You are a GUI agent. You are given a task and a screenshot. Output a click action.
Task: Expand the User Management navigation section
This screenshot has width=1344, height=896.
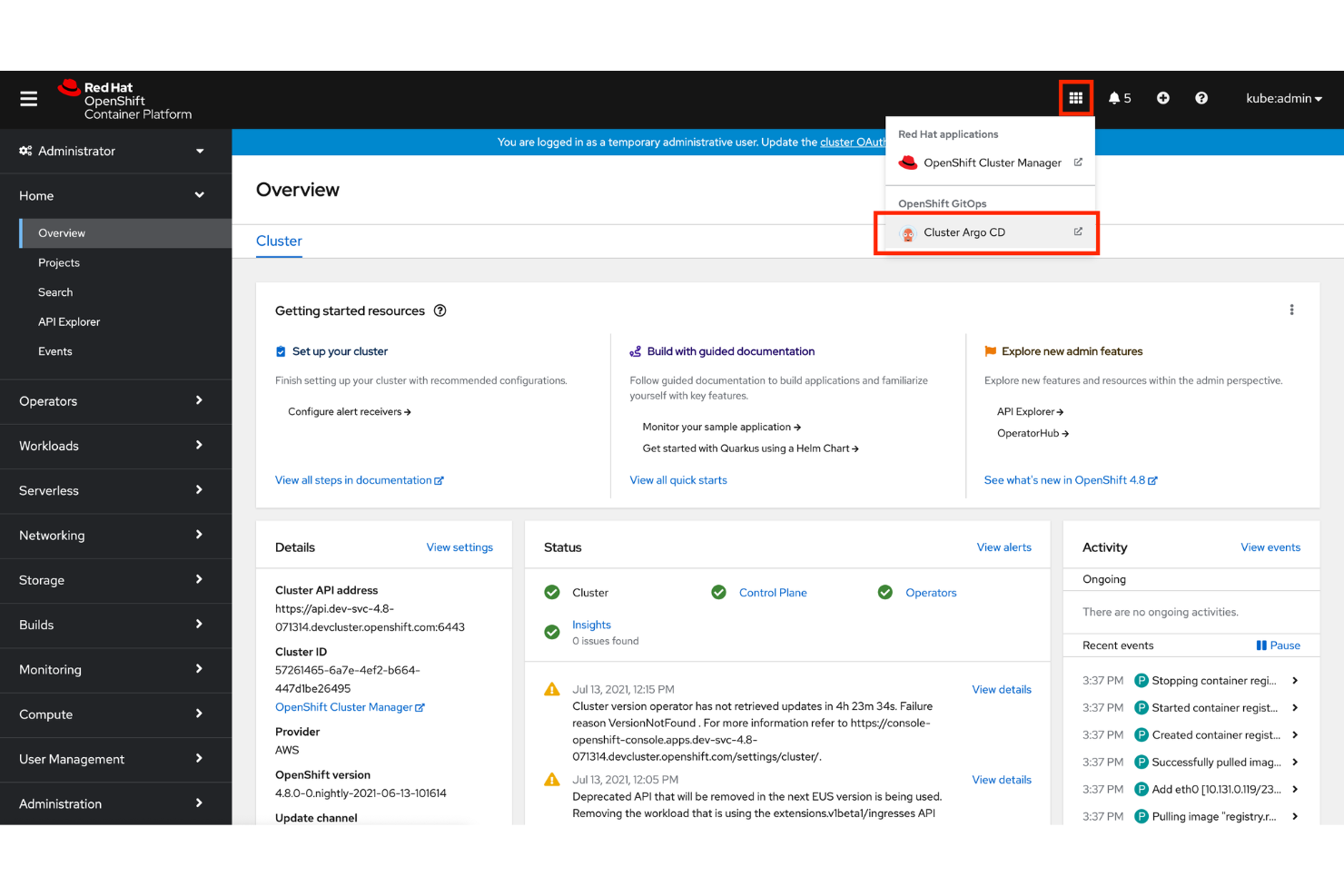click(x=116, y=759)
